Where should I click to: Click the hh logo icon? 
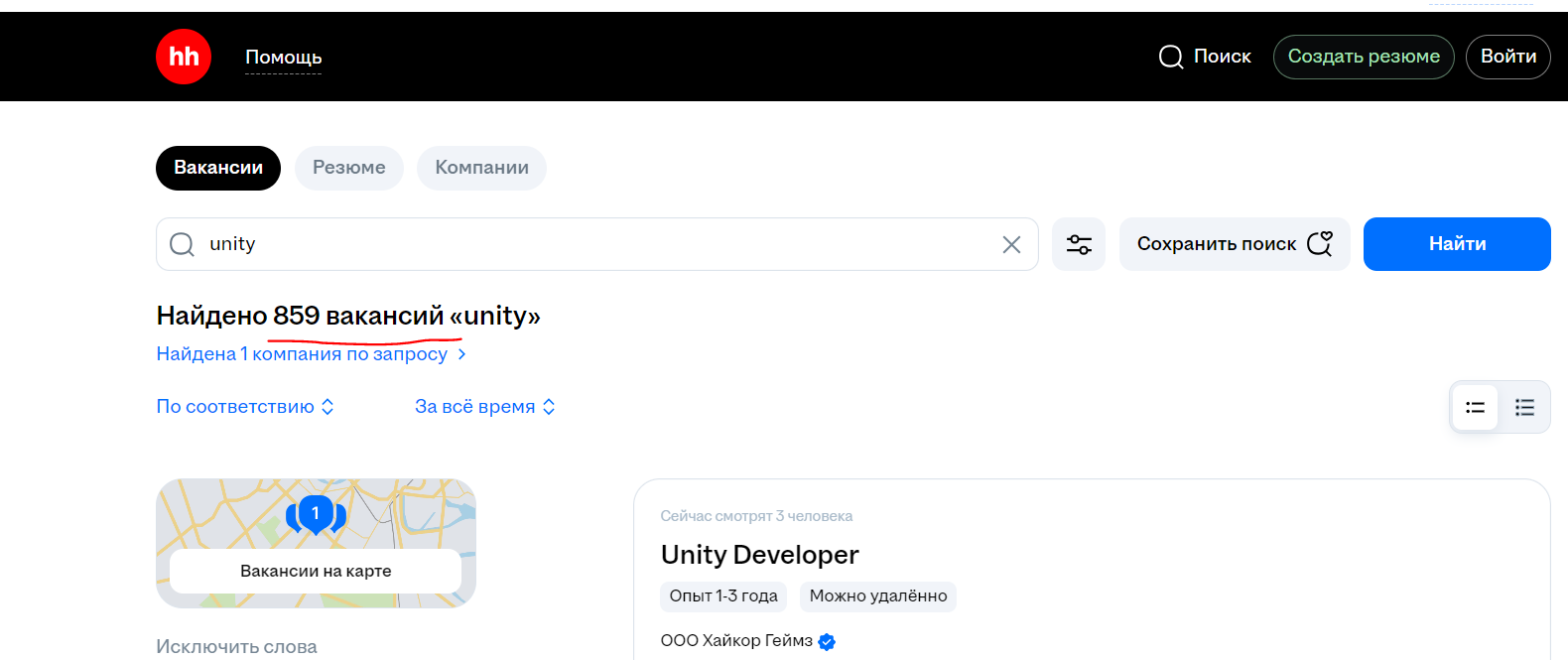(x=184, y=57)
